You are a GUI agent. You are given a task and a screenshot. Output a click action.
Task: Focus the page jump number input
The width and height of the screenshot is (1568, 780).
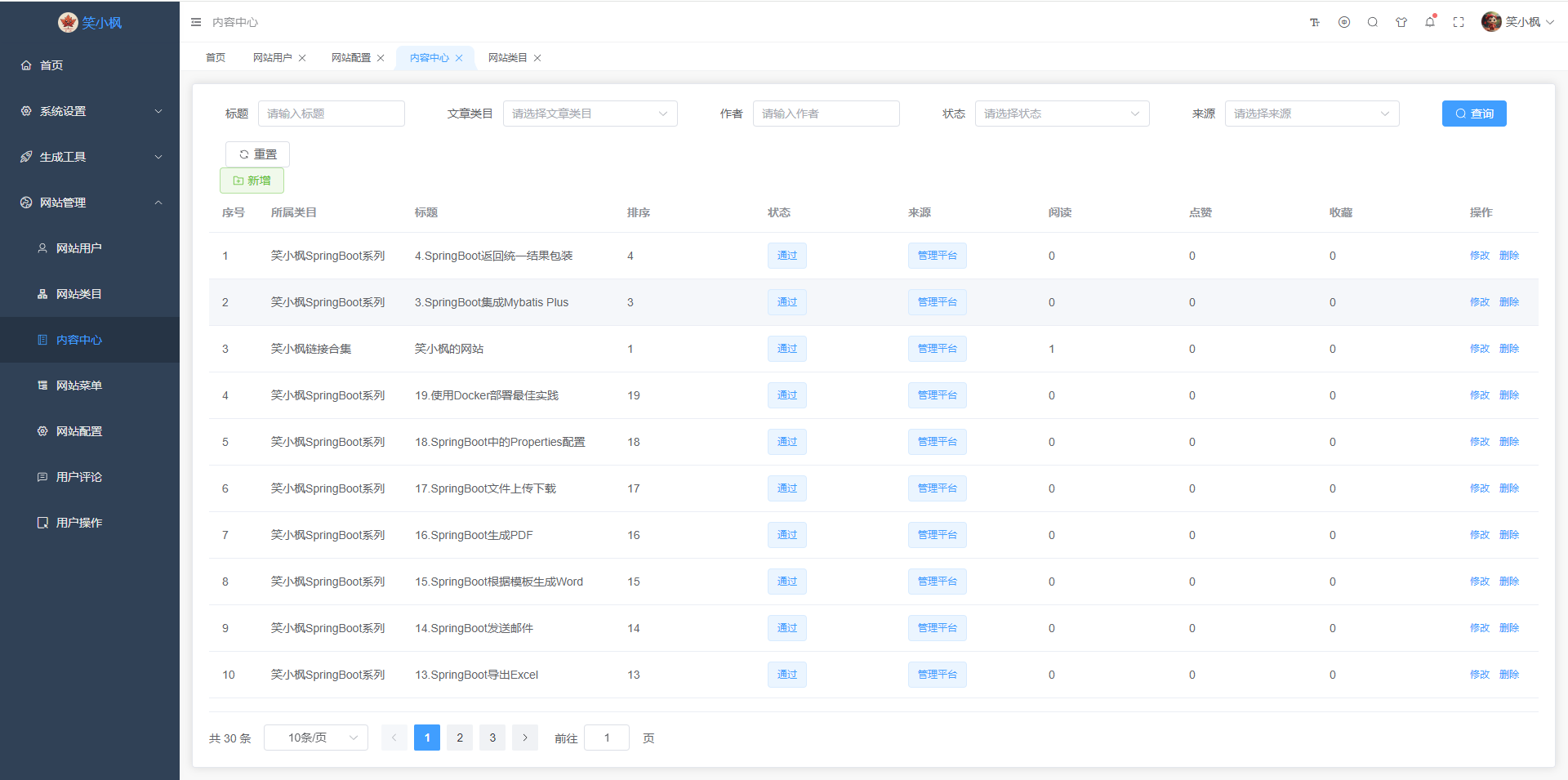tap(607, 738)
